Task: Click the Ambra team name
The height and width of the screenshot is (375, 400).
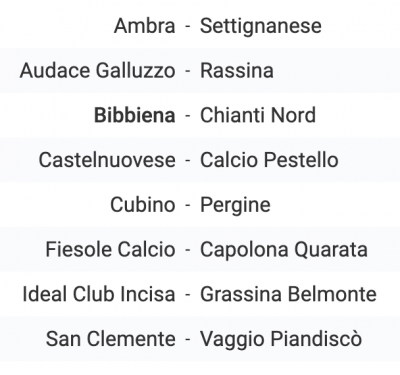Action: pyautogui.click(x=144, y=26)
